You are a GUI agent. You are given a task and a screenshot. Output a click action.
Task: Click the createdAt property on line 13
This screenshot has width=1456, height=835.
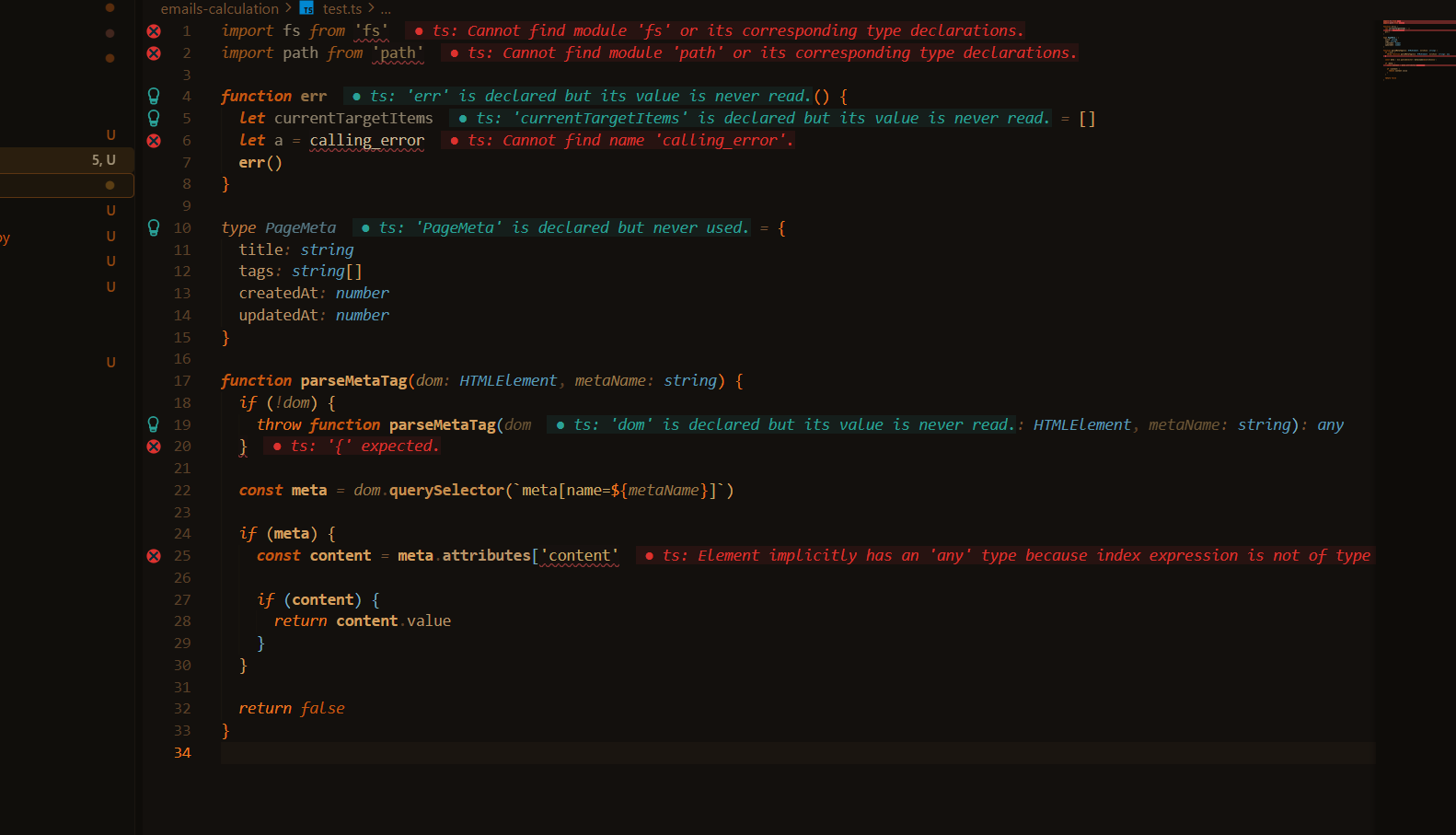(279, 293)
